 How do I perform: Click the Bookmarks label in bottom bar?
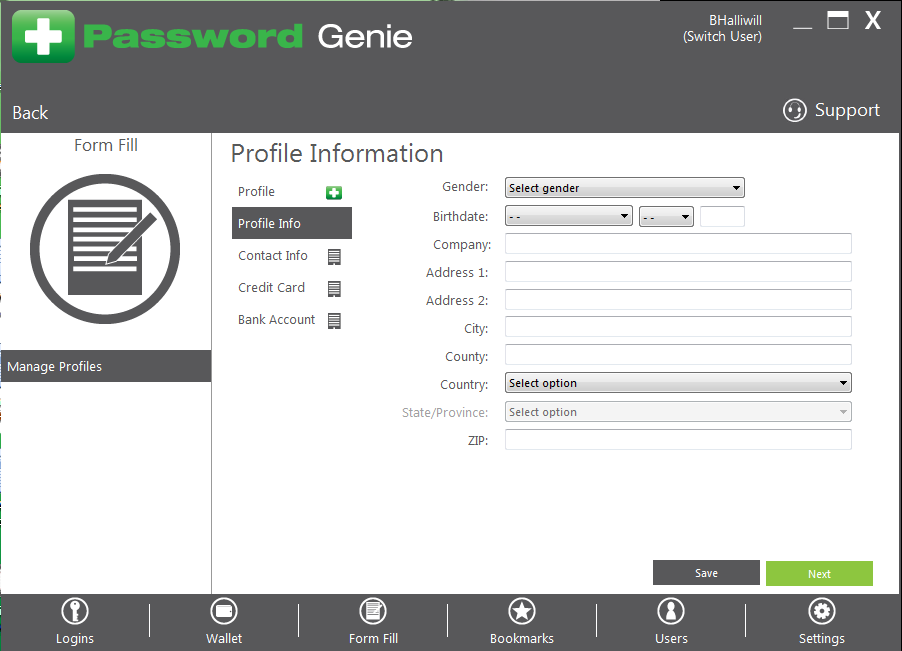(522, 638)
